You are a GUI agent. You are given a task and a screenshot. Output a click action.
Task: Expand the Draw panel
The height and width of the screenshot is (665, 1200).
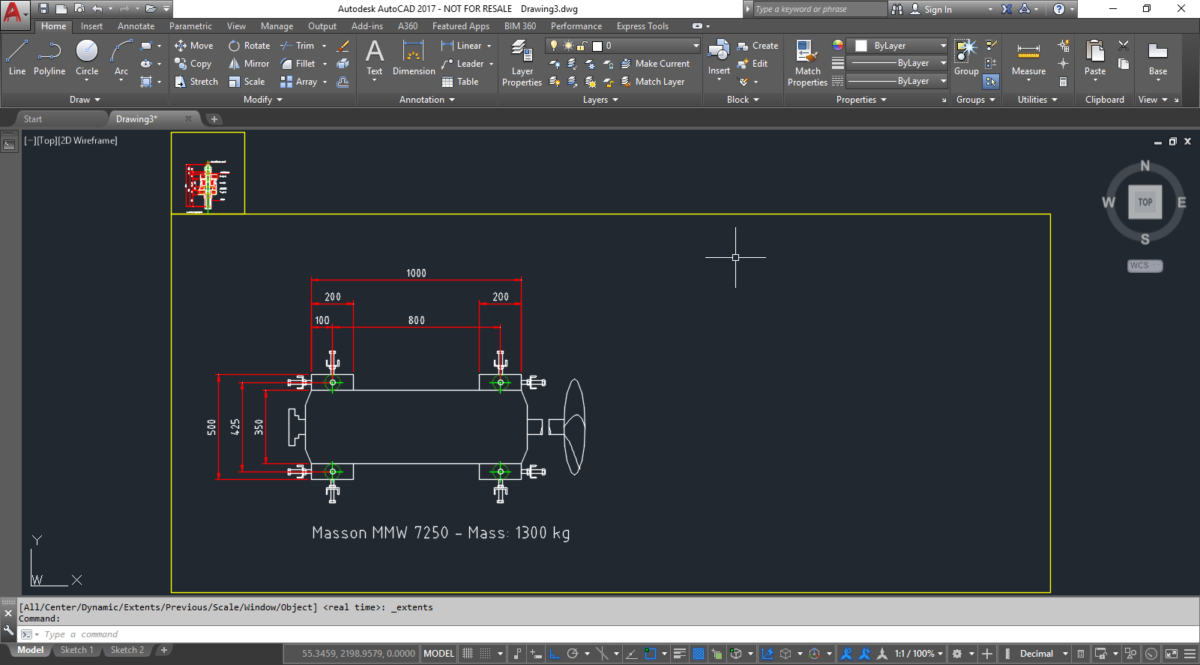85,100
